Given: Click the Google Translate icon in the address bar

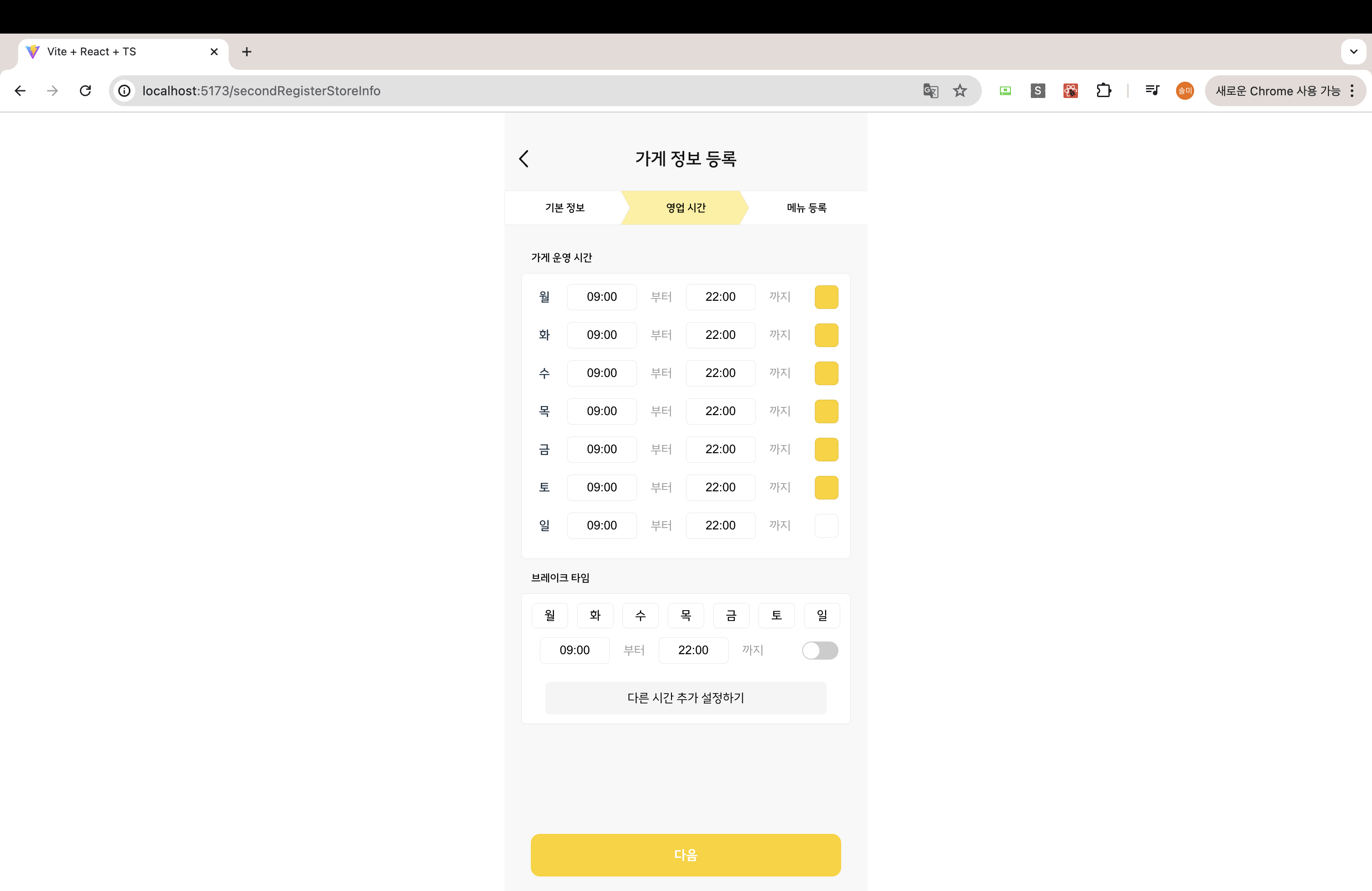Looking at the screenshot, I should point(931,90).
